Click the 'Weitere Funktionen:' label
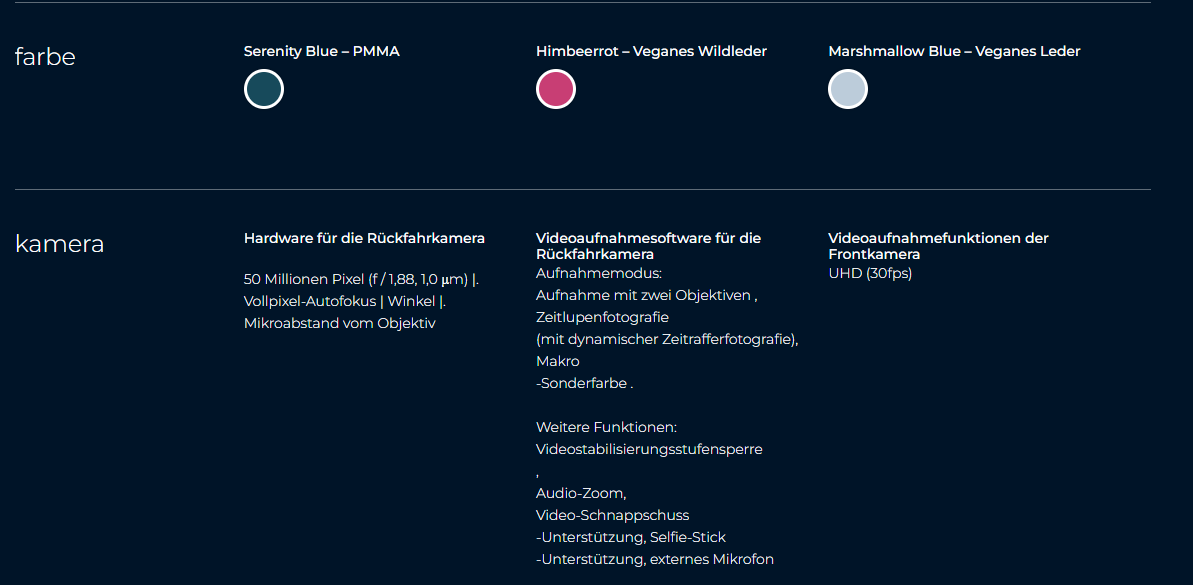The height and width of the screenshot is (585, 1193). tap(606, 428)
